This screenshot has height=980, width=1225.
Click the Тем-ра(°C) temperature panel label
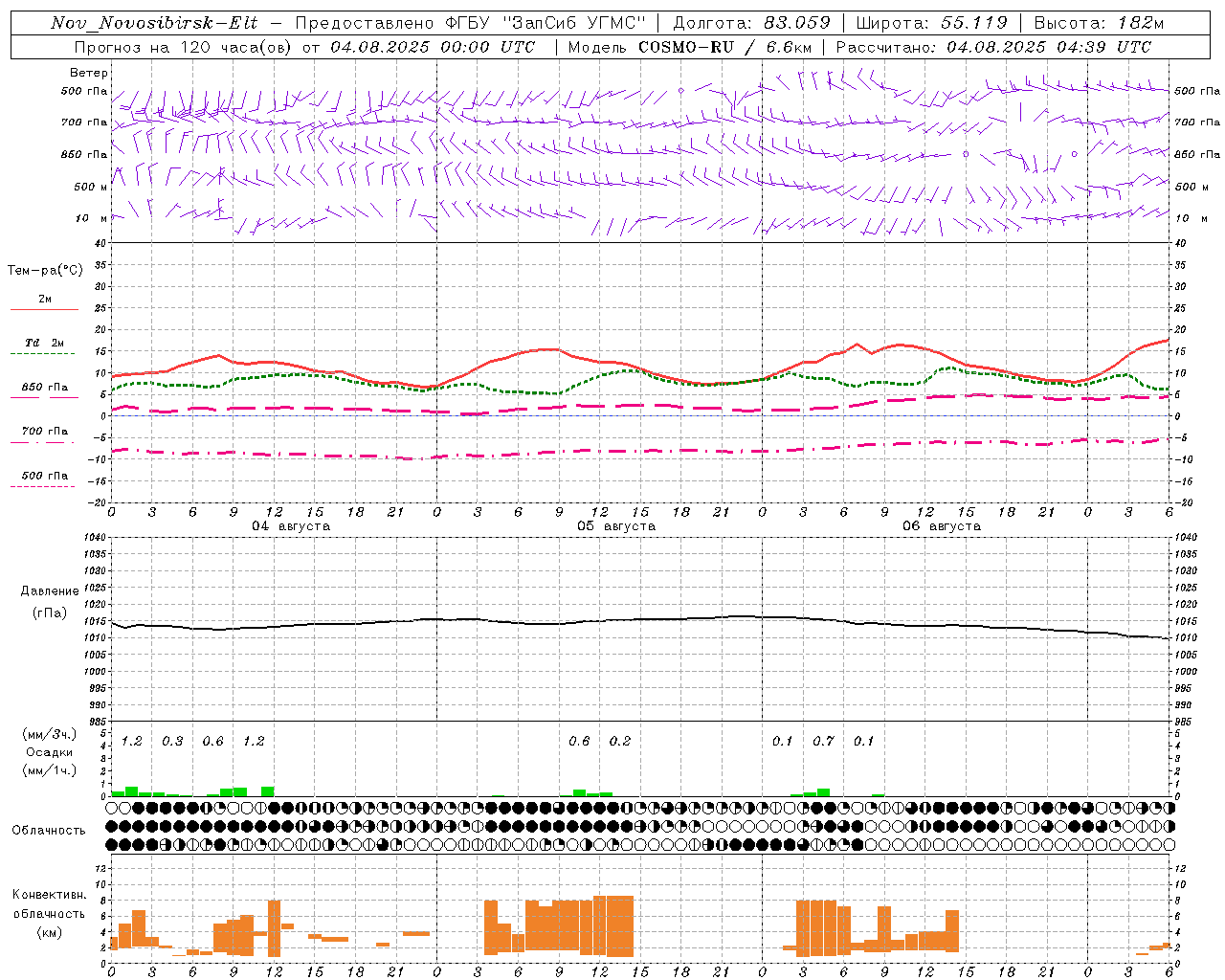tap(45, 271)
